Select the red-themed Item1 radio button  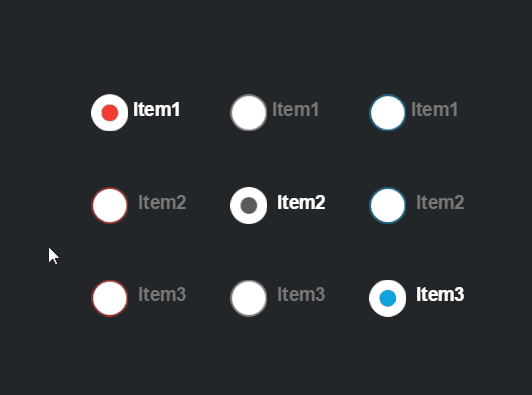pos(109,113)
